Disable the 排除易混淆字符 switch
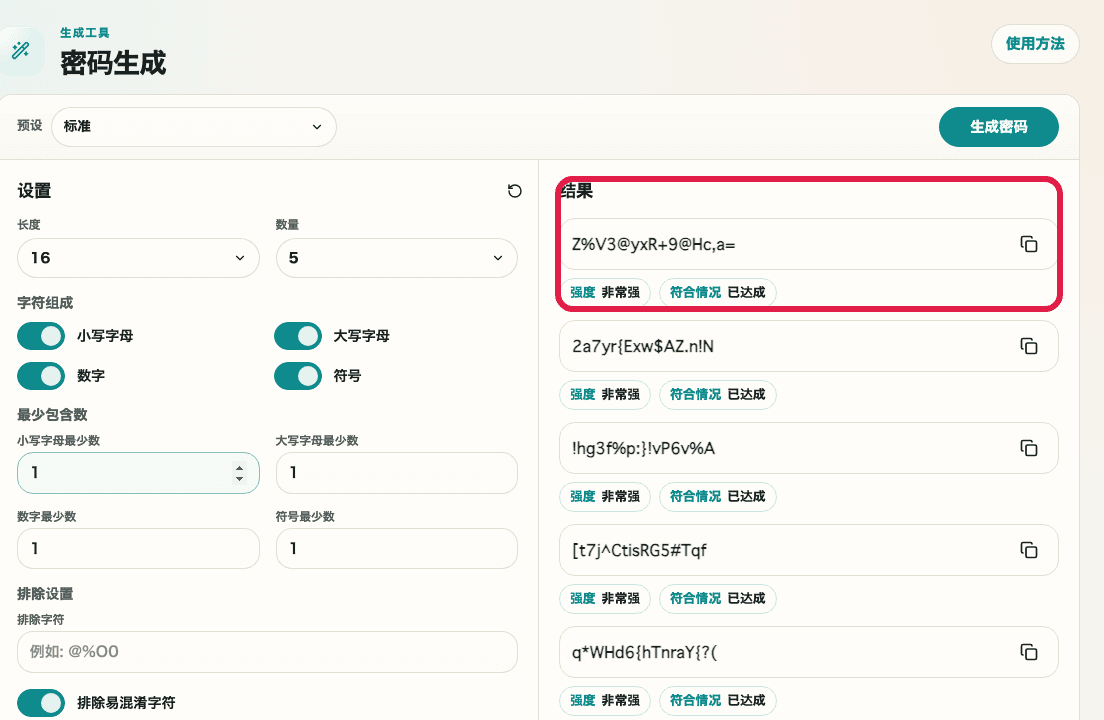 click(x=41, y=703)
